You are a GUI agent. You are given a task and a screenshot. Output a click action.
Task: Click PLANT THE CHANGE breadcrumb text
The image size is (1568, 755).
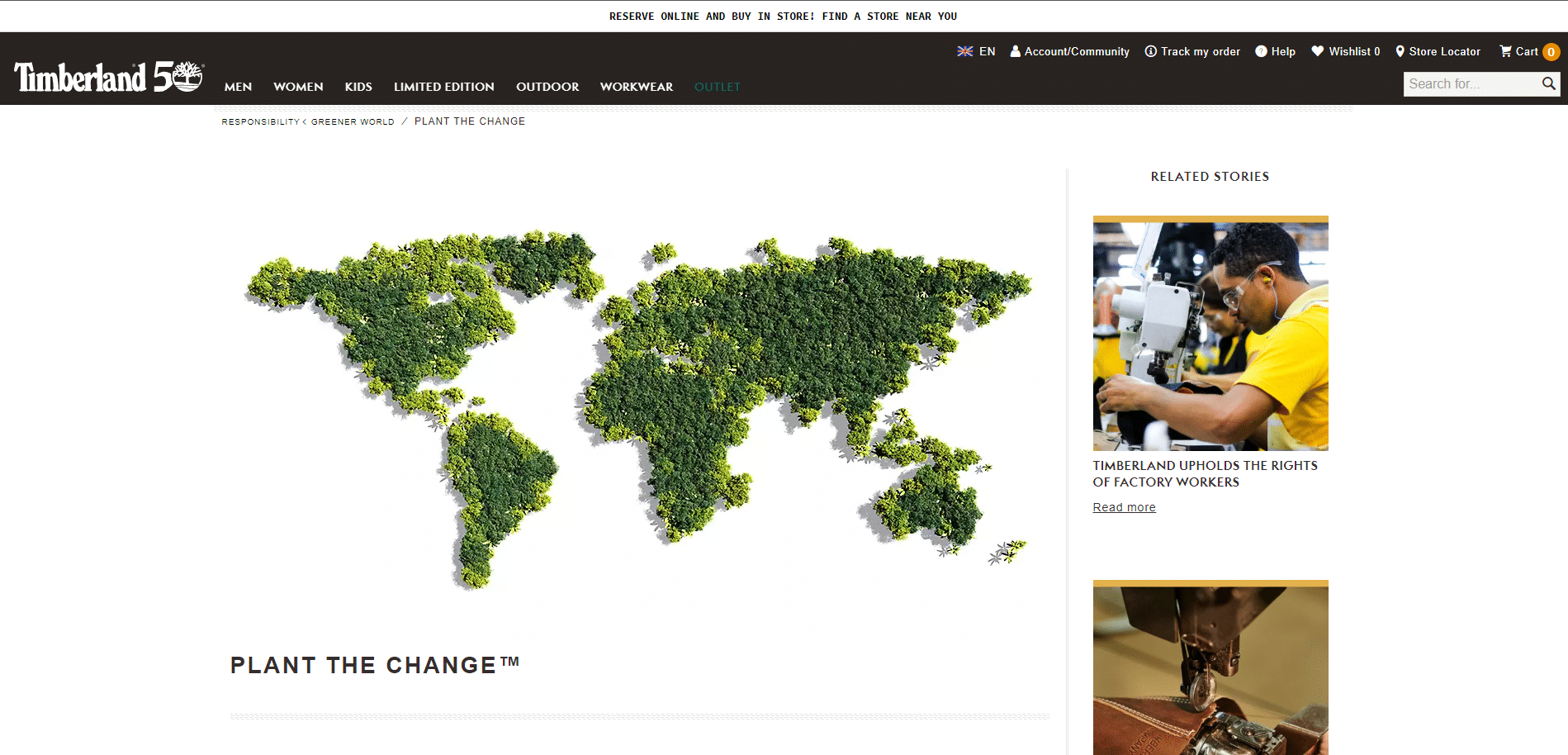click(470, 121)
